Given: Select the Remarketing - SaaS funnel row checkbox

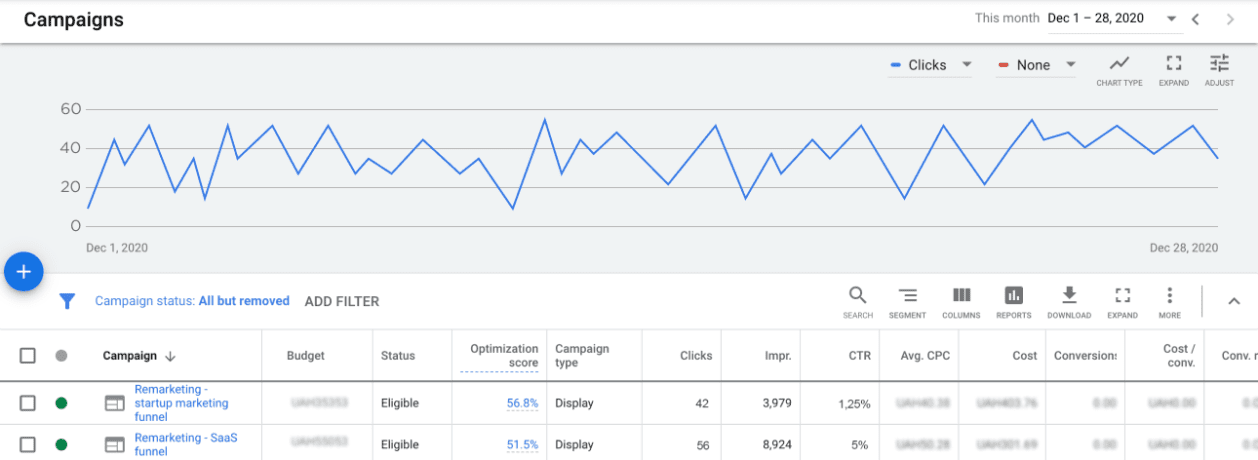Looking at the screenshot, I should pyautogui.click(x=28, y=444).
